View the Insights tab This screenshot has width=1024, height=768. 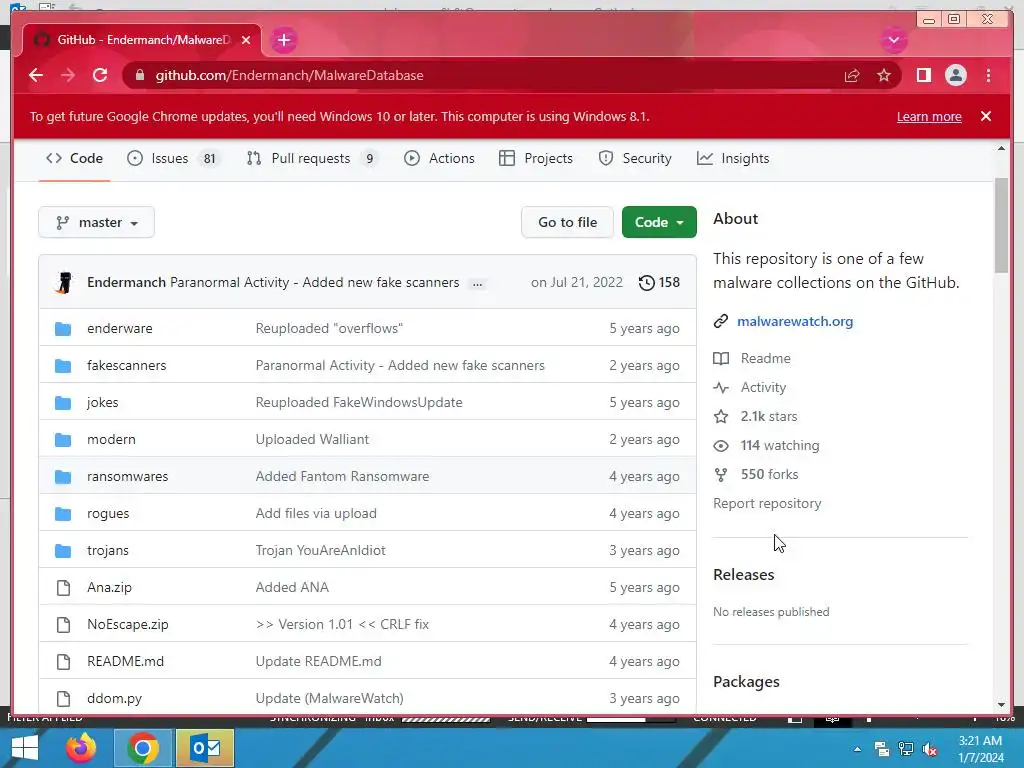733,158
